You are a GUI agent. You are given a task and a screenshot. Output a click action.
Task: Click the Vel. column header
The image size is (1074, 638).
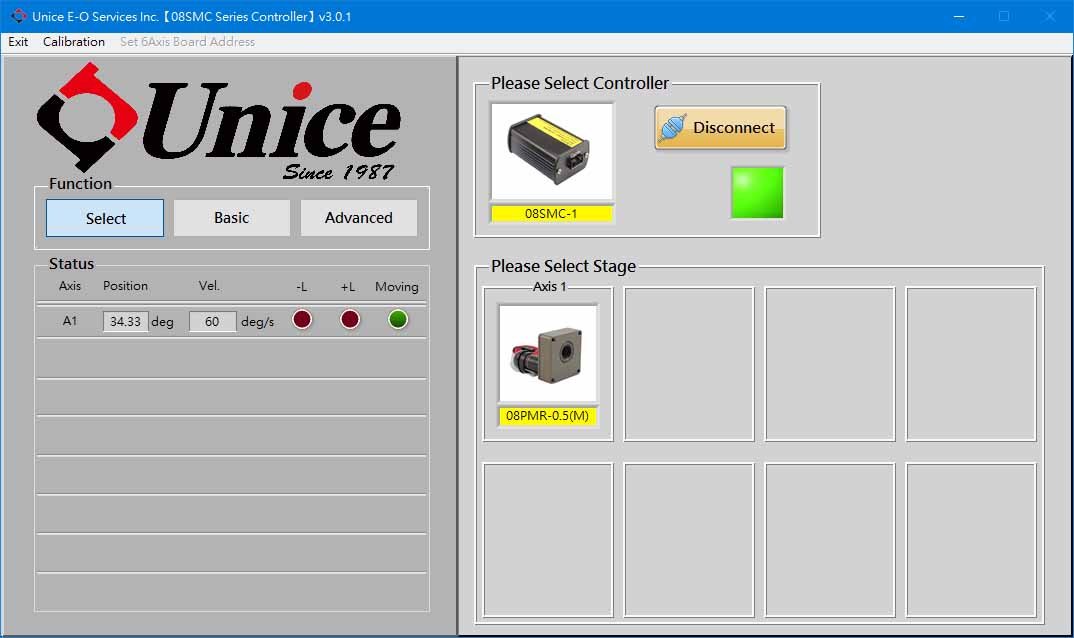click(x=210, y=286)
